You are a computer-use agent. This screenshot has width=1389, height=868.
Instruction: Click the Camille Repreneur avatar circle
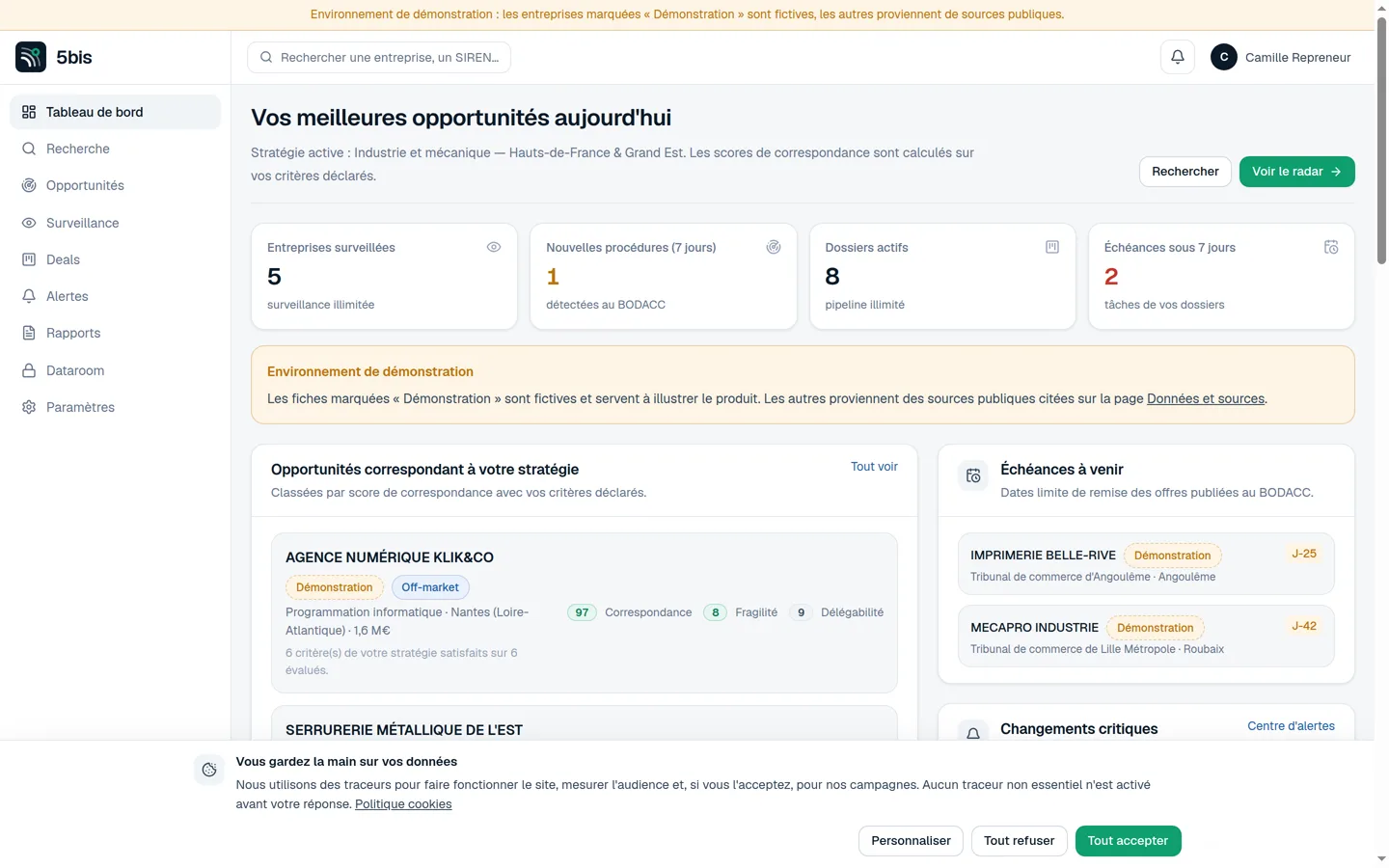click(x=1224, y=57)
